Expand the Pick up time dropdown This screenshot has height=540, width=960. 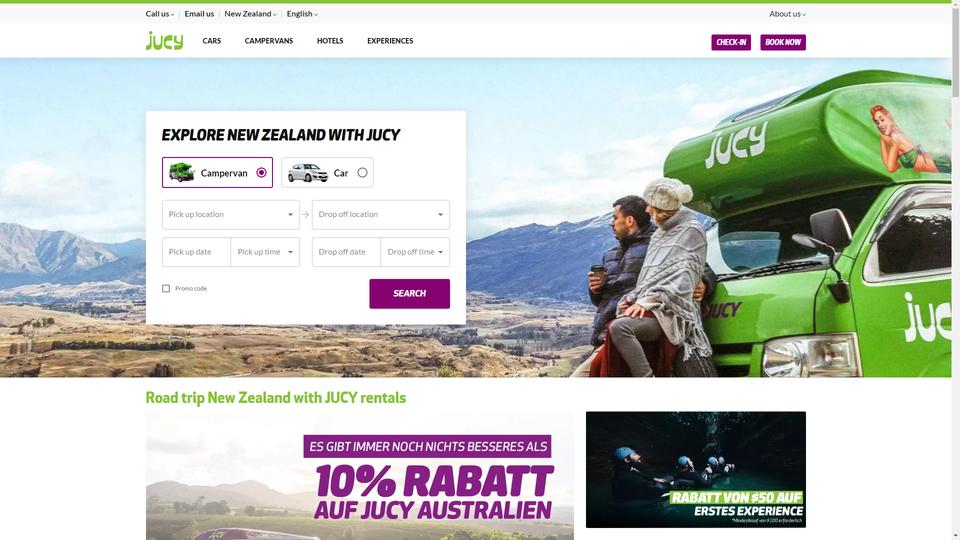pyautogui.click(x=265, y=252)
